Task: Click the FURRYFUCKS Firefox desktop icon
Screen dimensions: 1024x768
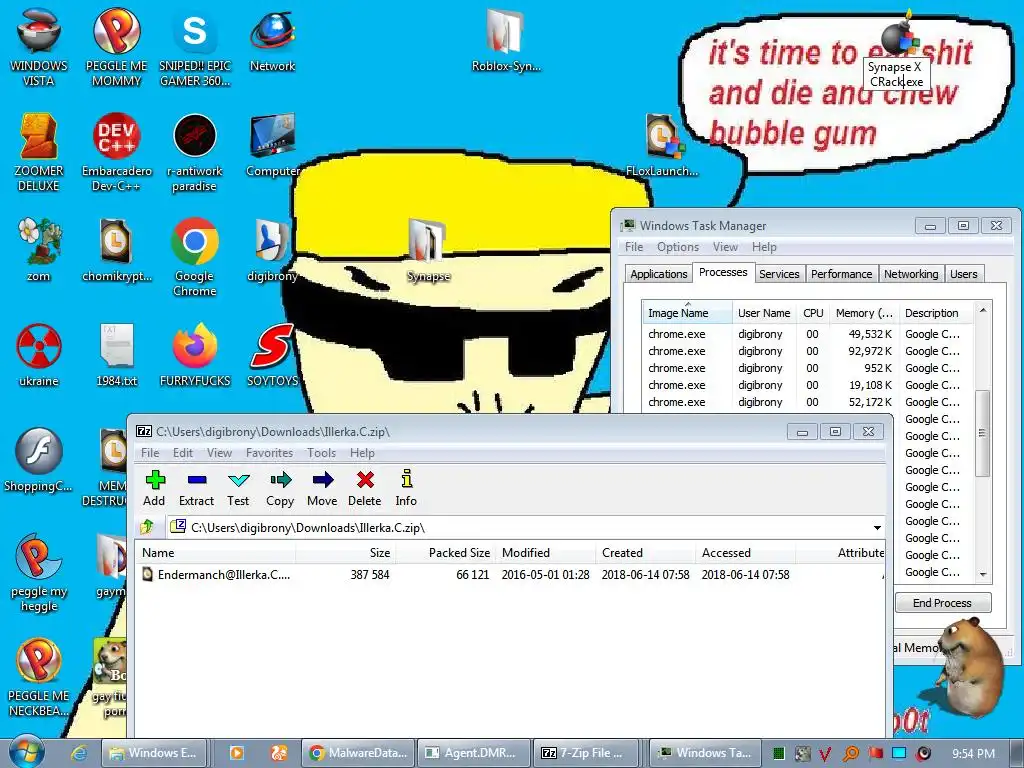Action: (x=195, y=356)
